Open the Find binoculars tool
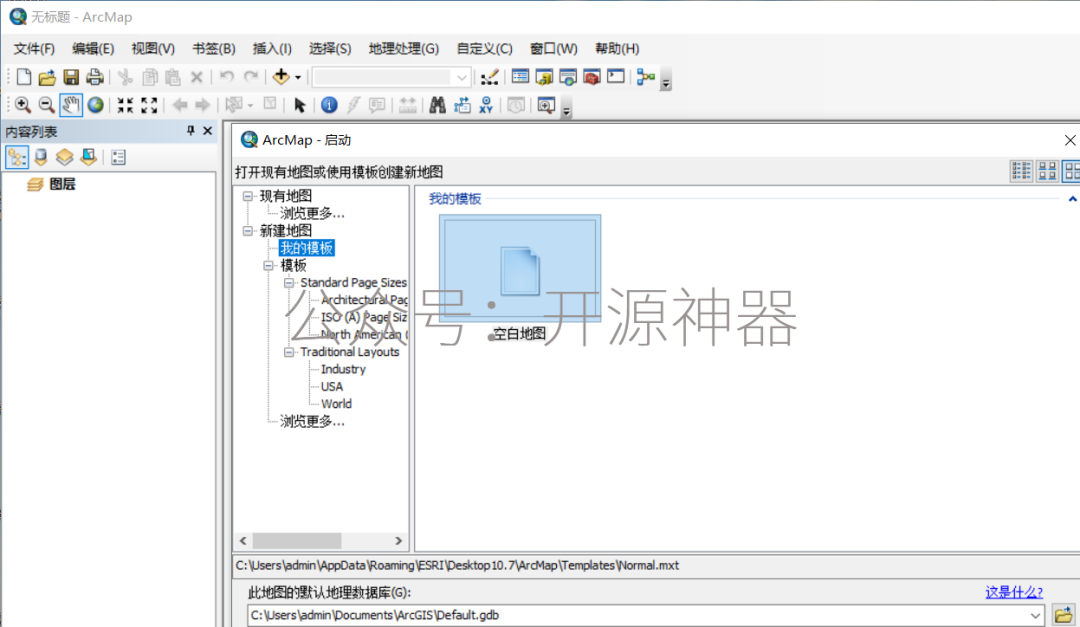Image resolution: width=1080 pixels, height=627 pixels. 437,105
